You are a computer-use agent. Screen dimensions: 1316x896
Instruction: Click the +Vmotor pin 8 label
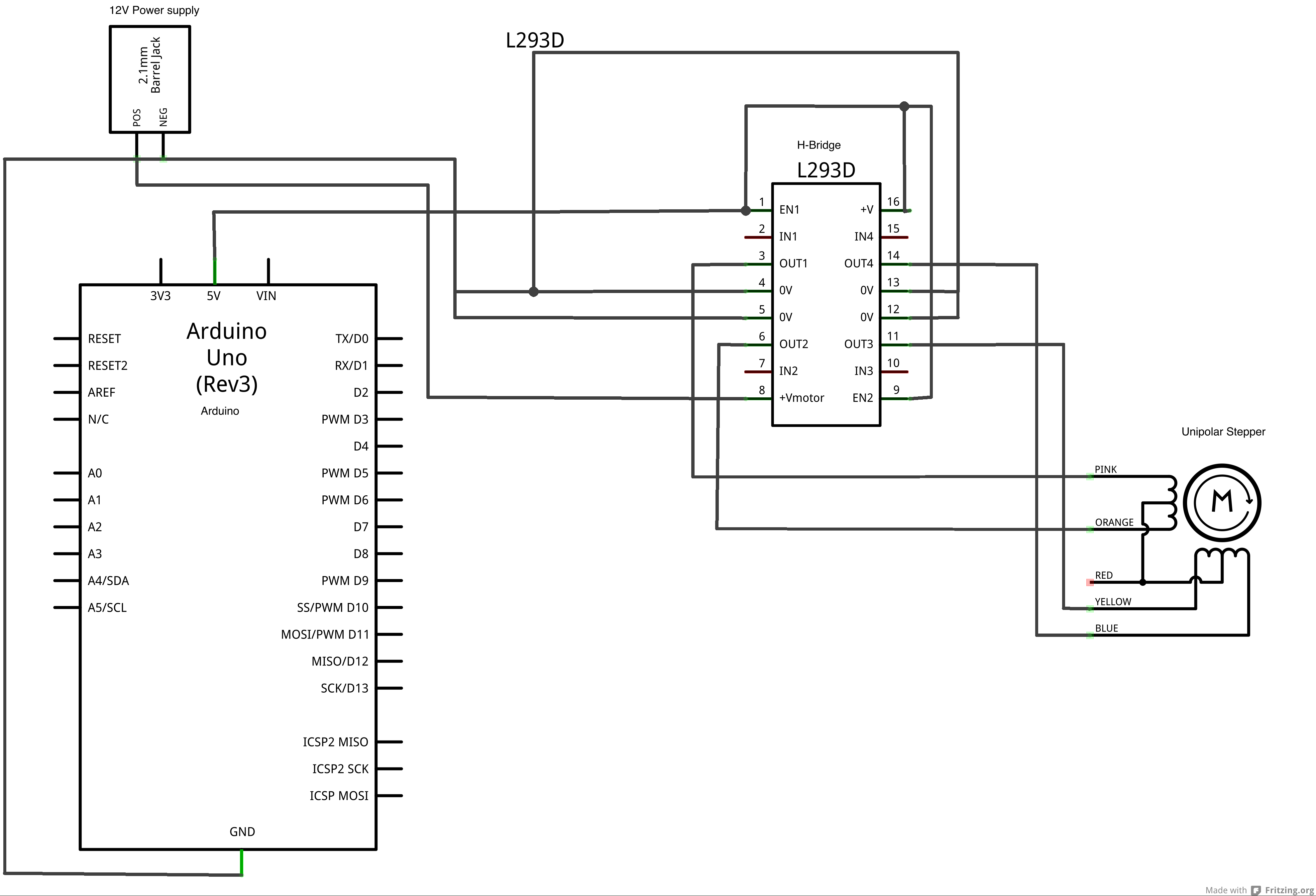coord(801,398)
